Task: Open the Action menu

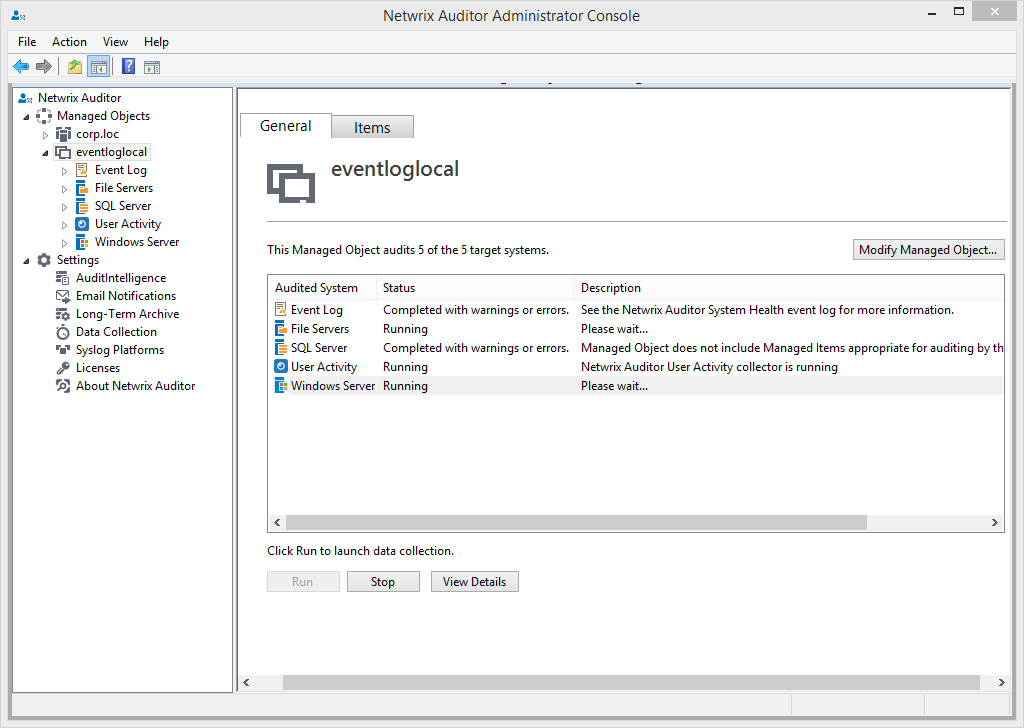Action: coord(69,41)
